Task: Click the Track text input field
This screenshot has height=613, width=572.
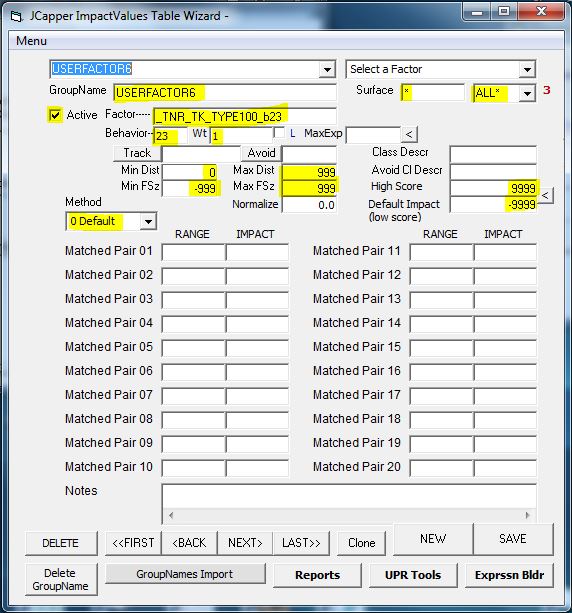Action: click(201, 154)
